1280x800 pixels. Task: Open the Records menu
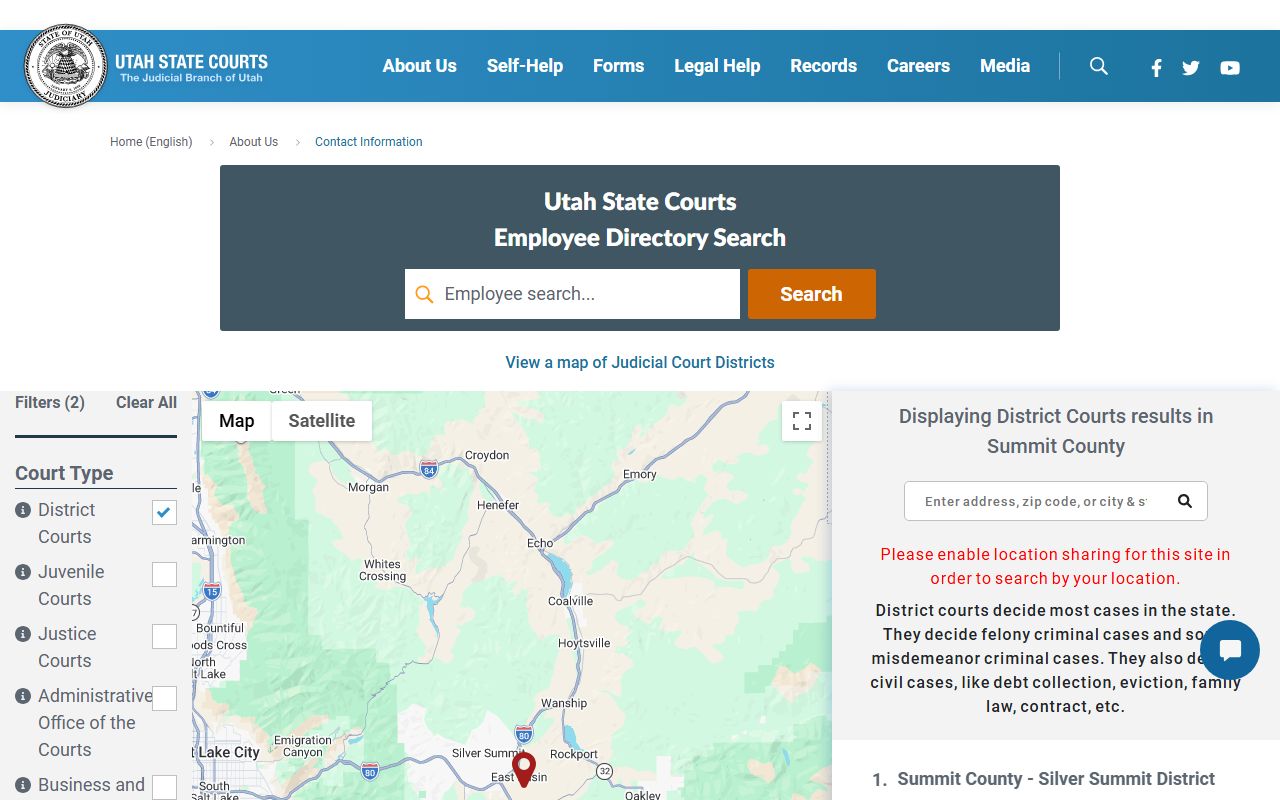(824, 66)
